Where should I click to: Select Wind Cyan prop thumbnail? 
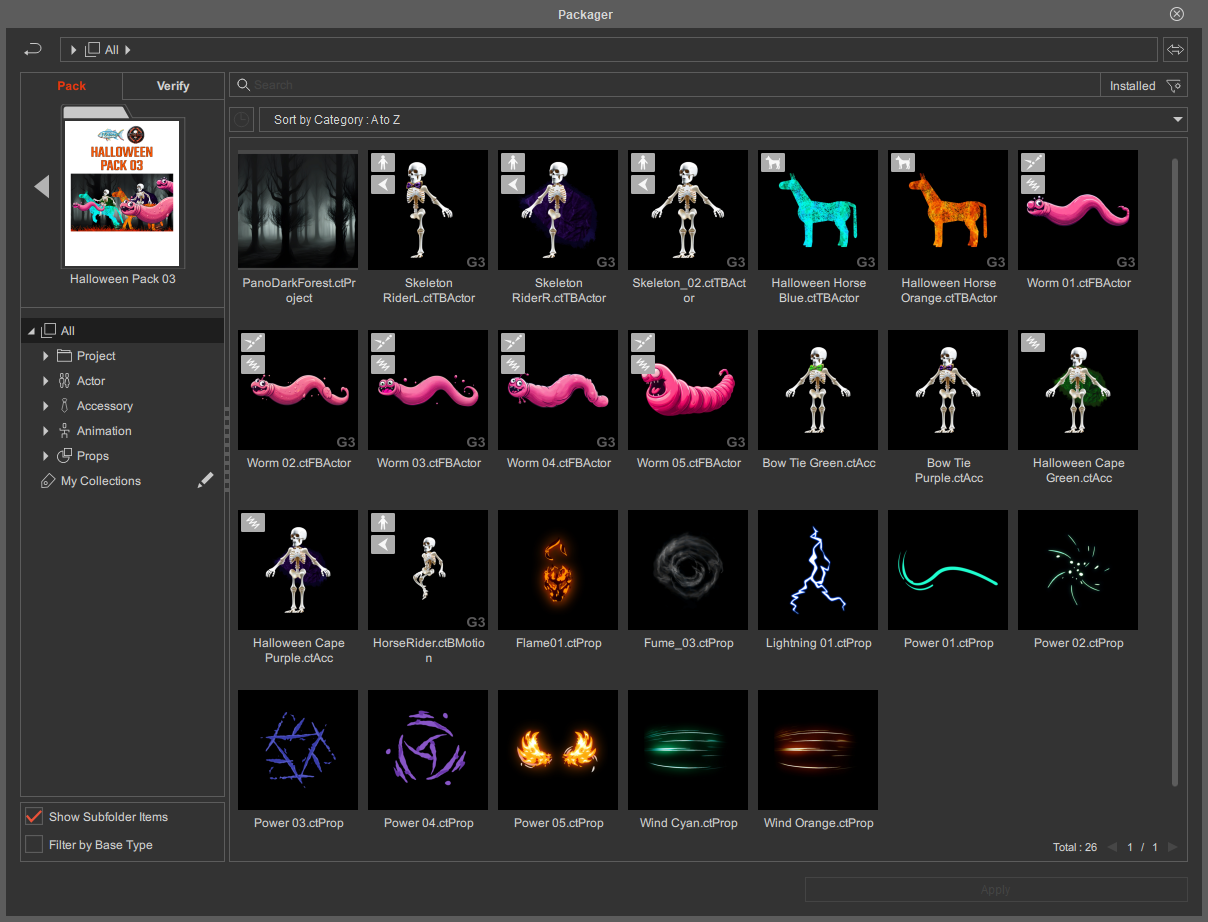tap(688, 750)
